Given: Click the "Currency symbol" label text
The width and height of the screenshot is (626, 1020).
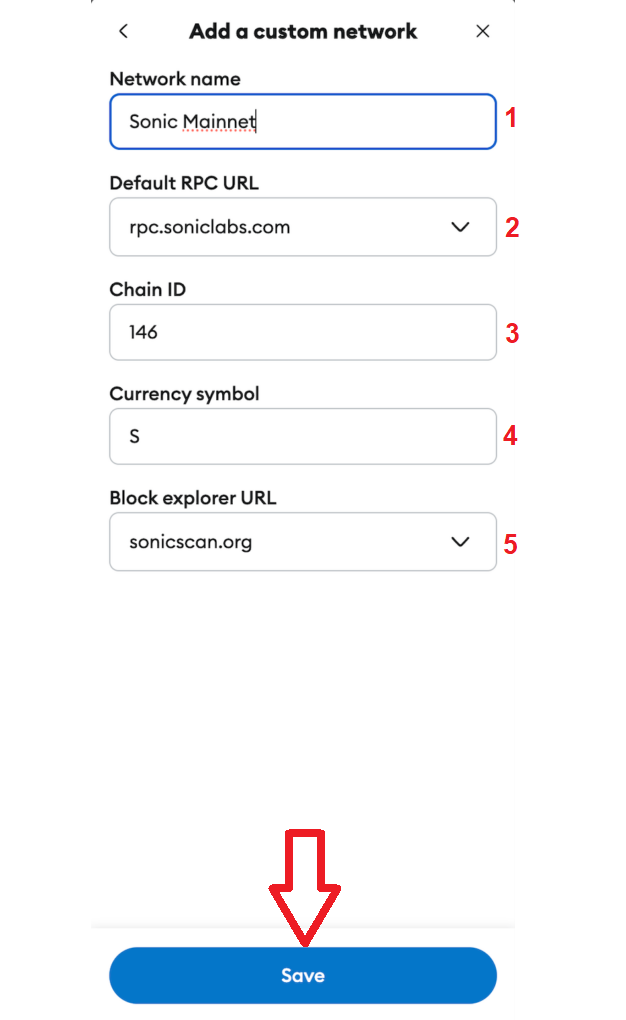Looking at the screenshot, I should 184,394.
